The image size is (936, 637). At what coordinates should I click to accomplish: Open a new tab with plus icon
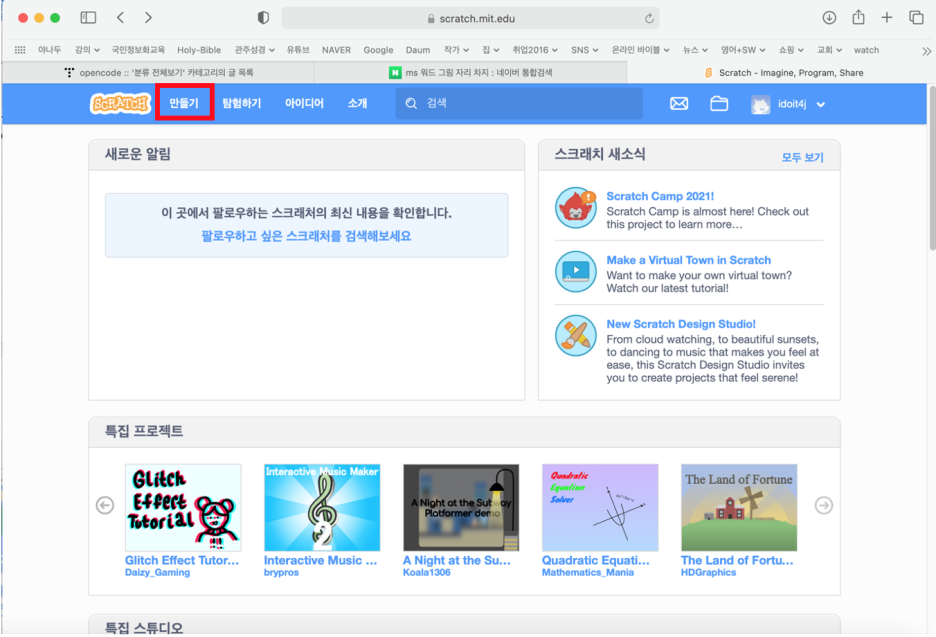[887, 18]
